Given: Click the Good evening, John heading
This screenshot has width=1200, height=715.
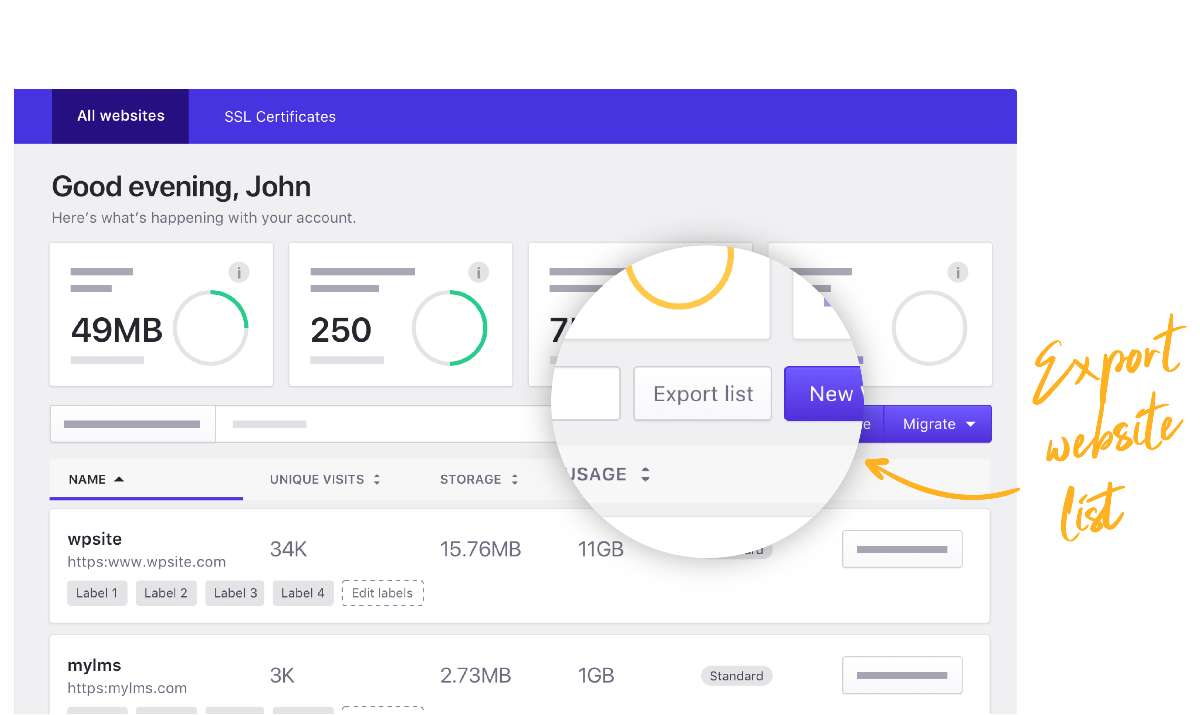Looking at the screenshot, I should [181, 187].
